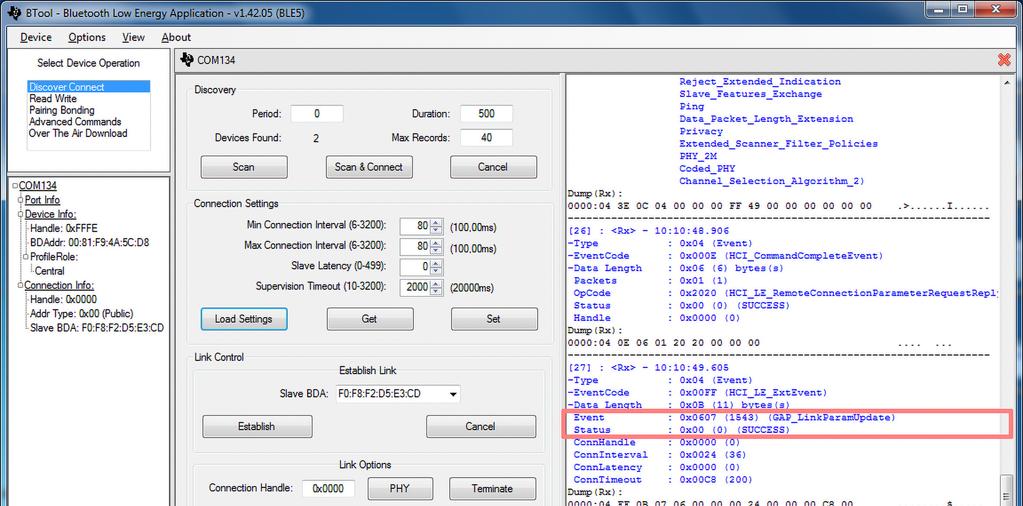Image resolution: width=1023 pixels, height=506 pixels.
Task: Increase Max Connection Interval with up arrow
Action: pyautogui.click(x=436, y=243)
